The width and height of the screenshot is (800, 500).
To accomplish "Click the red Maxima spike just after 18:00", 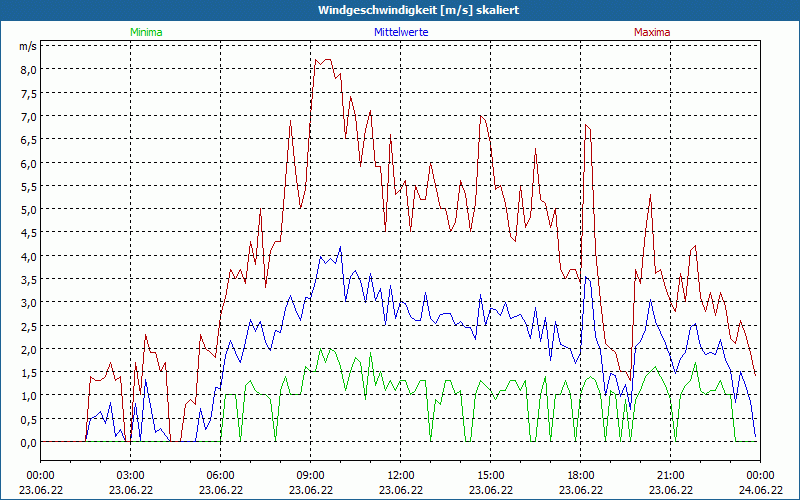I will pos(588,127).
